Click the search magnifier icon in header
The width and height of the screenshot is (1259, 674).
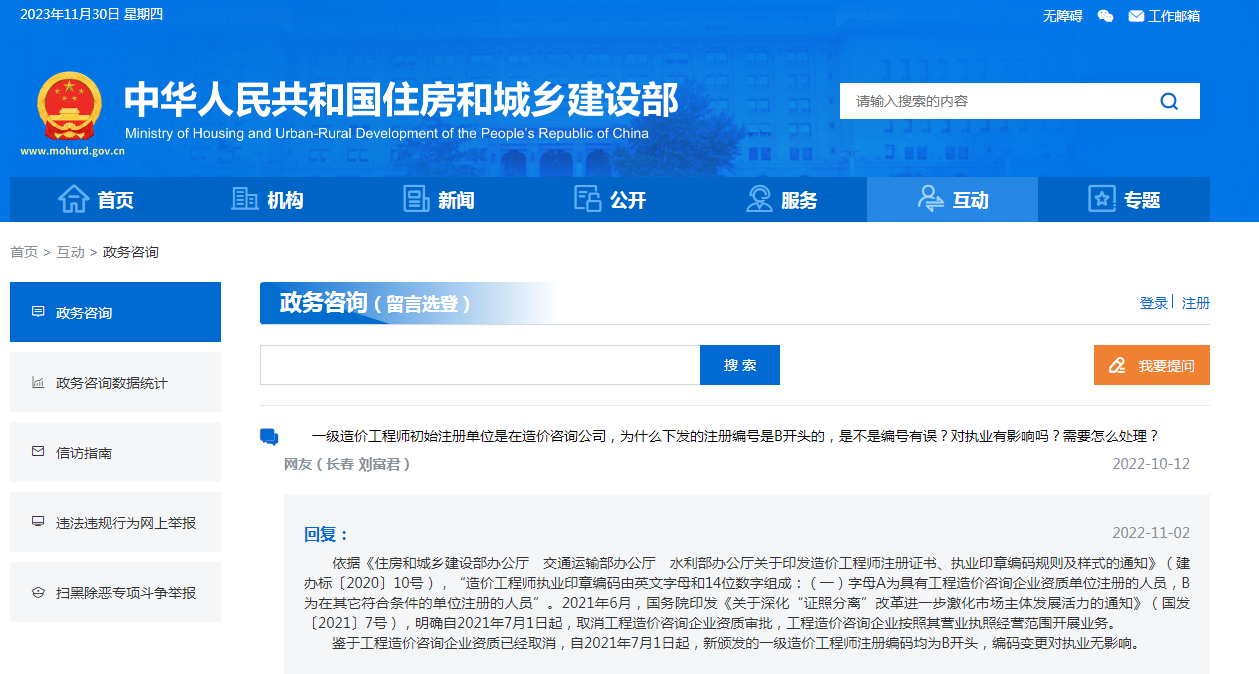click(x=1169, y=101)
